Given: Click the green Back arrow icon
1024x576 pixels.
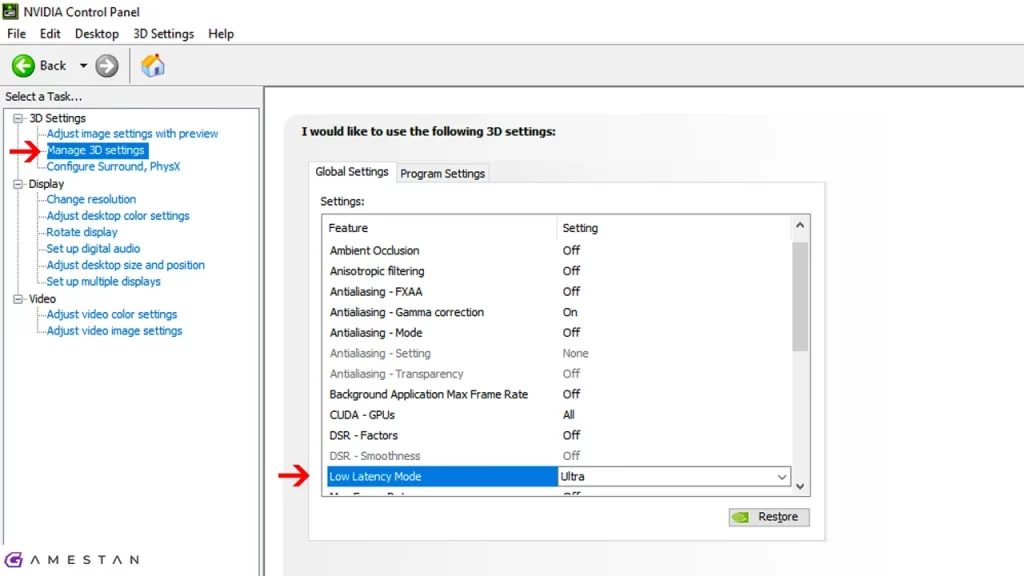Looking at the screenshot, I should [x=23, y=66].
